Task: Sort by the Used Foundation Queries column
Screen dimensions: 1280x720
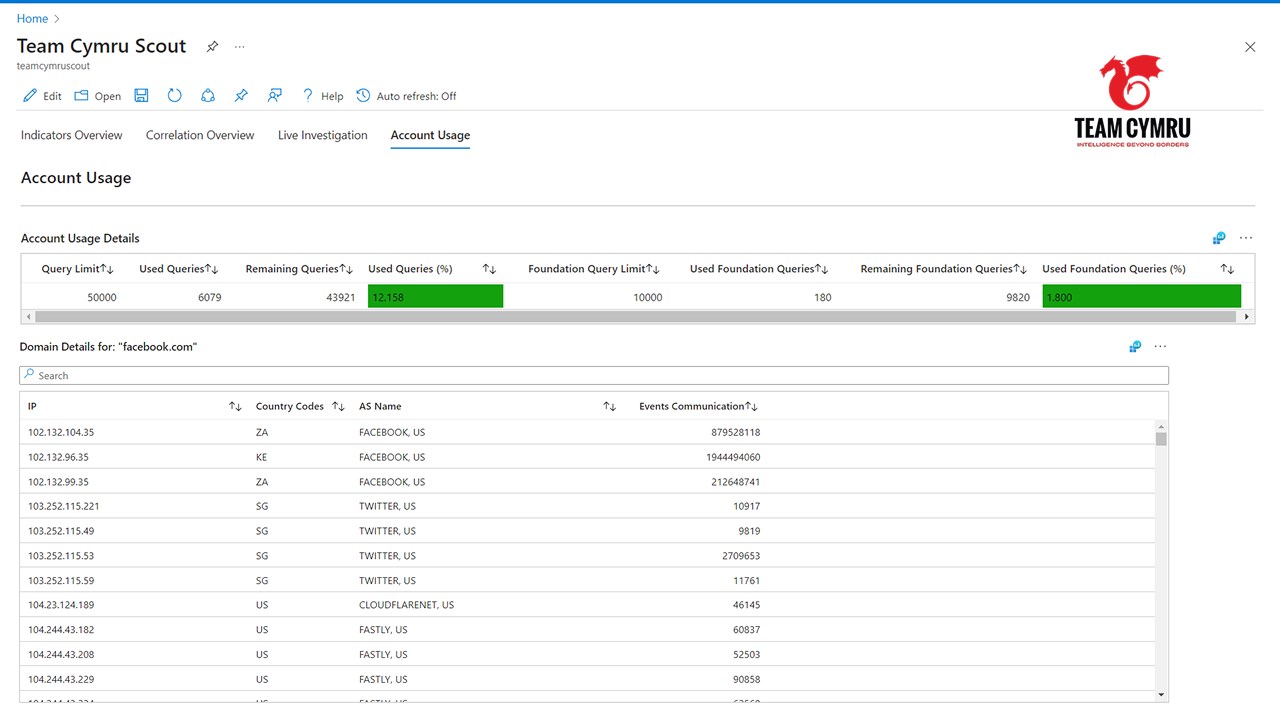Action: [x=760, y=269]
